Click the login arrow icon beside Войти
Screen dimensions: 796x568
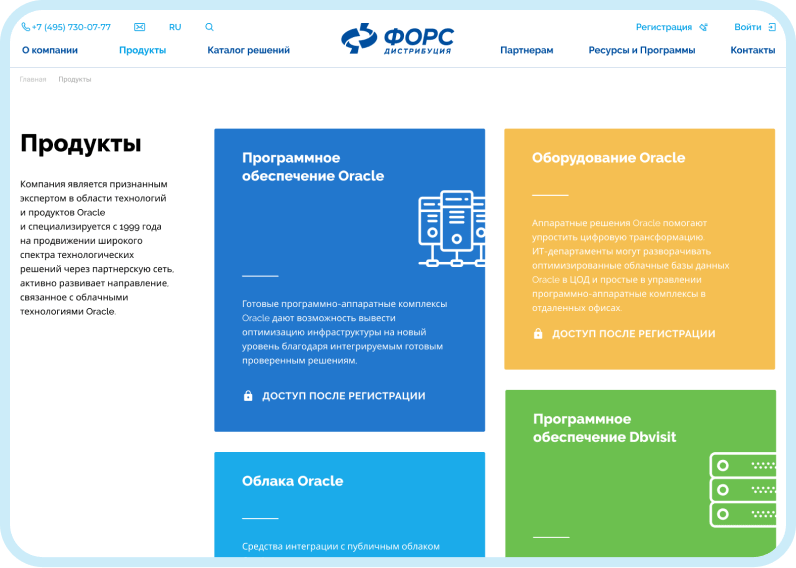[772, 27]
